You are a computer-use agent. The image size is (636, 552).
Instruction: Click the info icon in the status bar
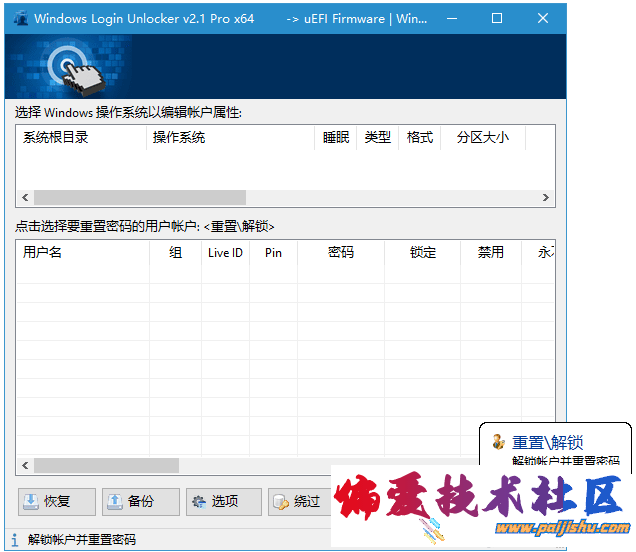click(14, 540)
